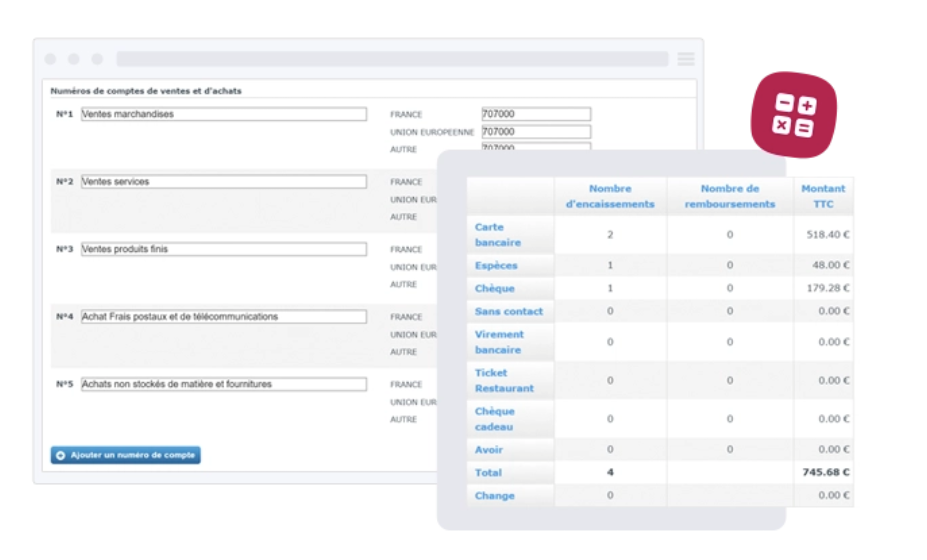Click UNION EUROPEENNE account number field

536,131
